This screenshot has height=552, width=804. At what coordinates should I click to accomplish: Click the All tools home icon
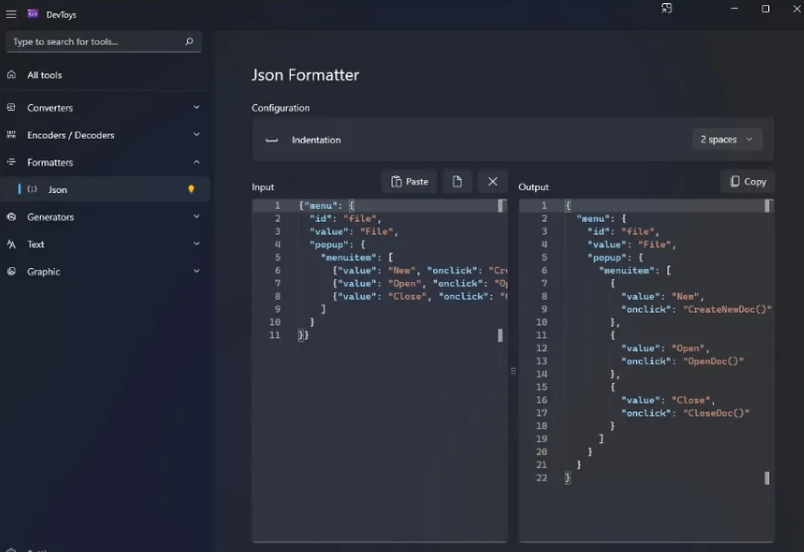click(11, 75)
